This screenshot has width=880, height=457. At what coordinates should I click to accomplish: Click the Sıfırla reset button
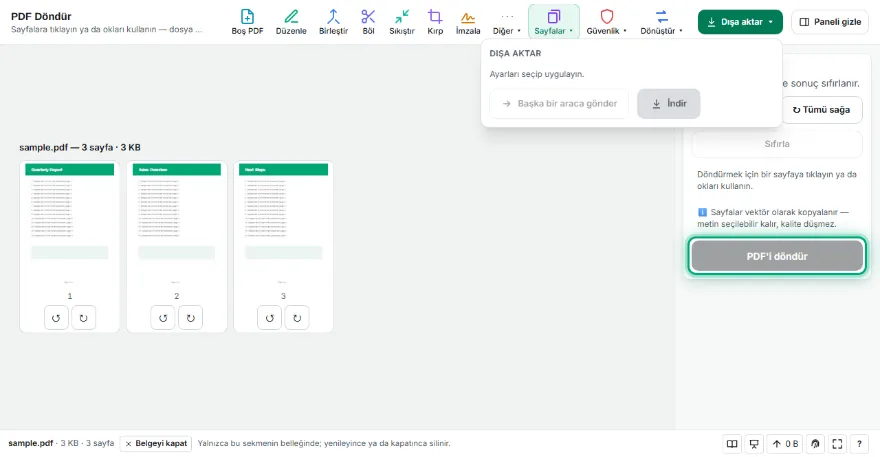[777, 144]
